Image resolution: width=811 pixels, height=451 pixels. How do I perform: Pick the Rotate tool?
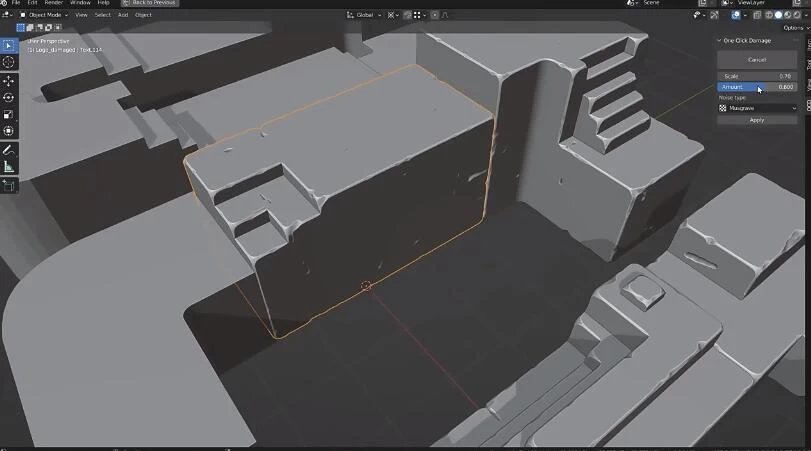(x=9, y=98)
